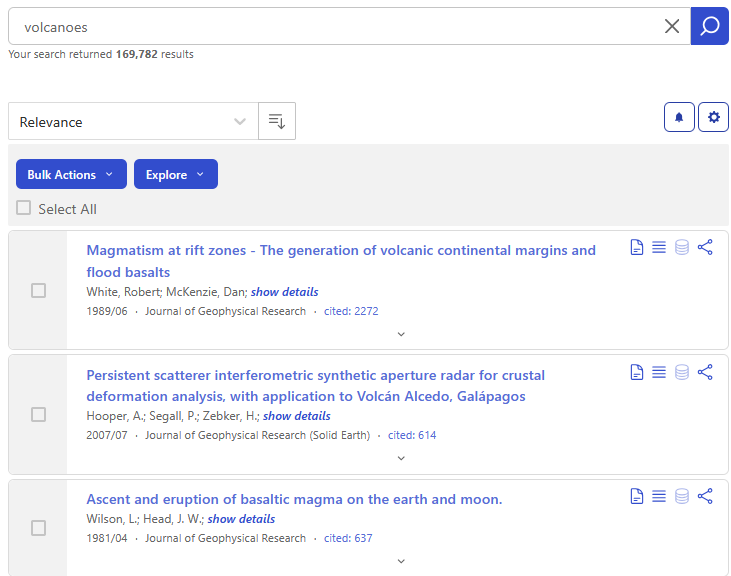This screenshot has width=731, height=576.
Task: Share the Magmatism at rift zones paper
Action: (705, 247)
